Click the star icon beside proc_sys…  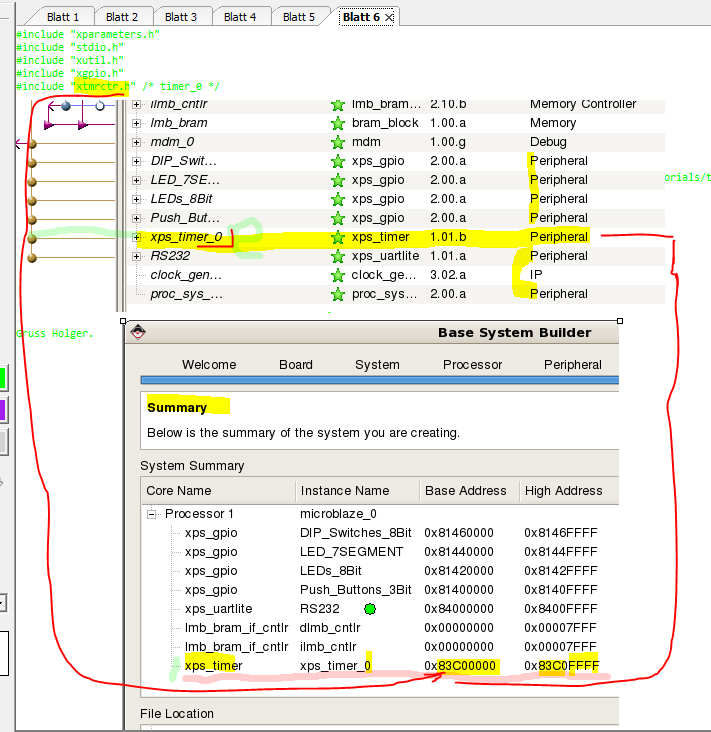338,294
